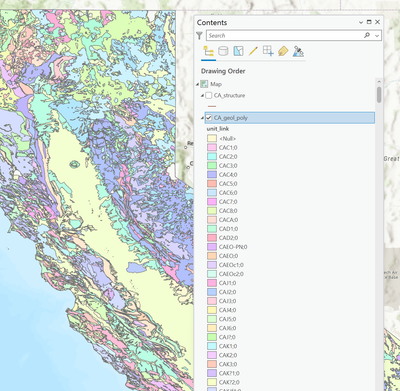The image size is (400, 391).
Task: Select List By Drawing Order icon
Action: point(208,51)
